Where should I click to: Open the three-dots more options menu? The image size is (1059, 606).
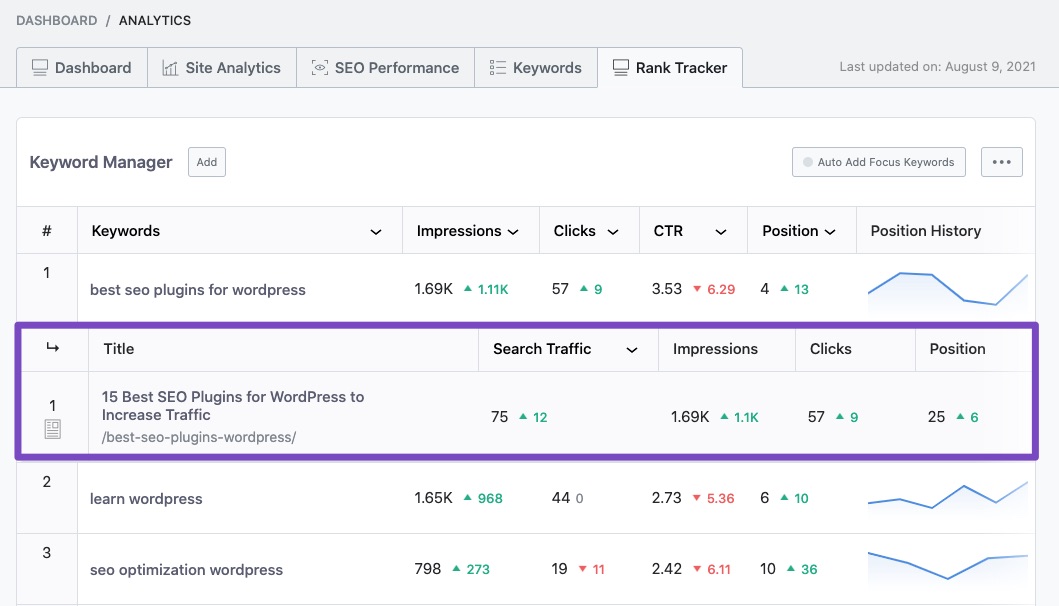tap(1001, 162)
